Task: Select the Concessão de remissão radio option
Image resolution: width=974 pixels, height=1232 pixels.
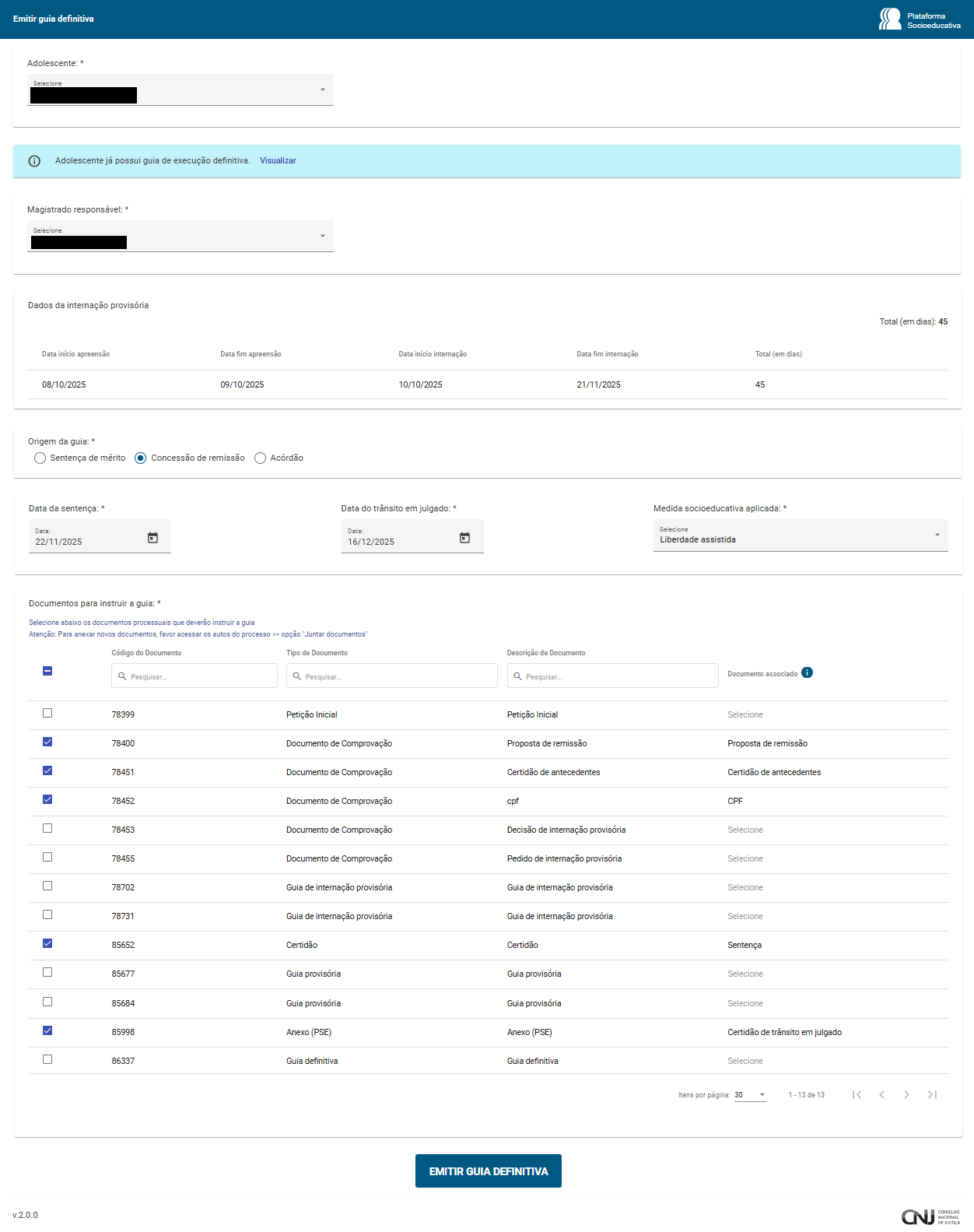Action: [x=141, y=458]
